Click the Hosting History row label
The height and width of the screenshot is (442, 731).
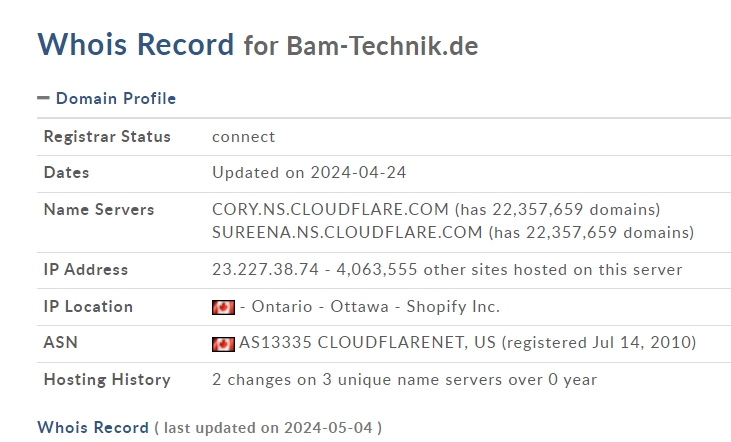pyautogui.click(x=107, y=380)
